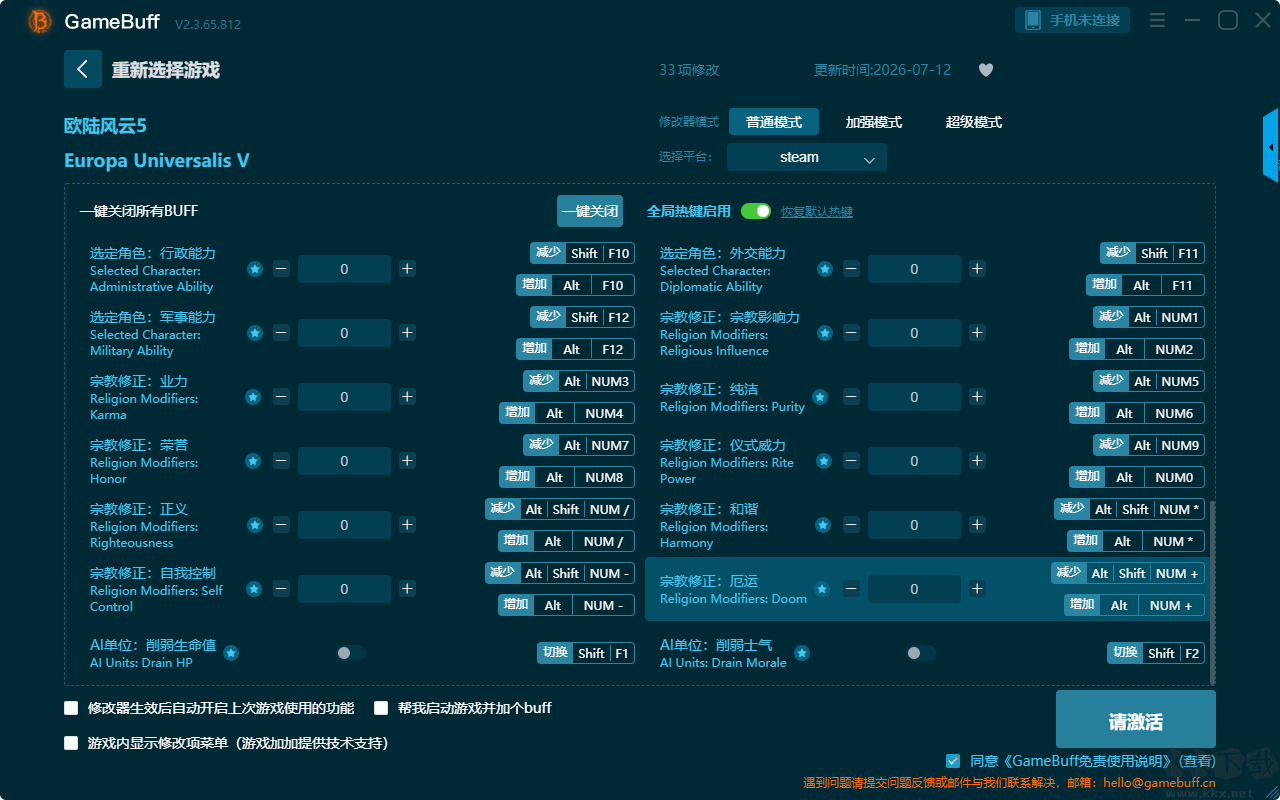
Task: Open the steam platform dropdown
Action: 807,157
